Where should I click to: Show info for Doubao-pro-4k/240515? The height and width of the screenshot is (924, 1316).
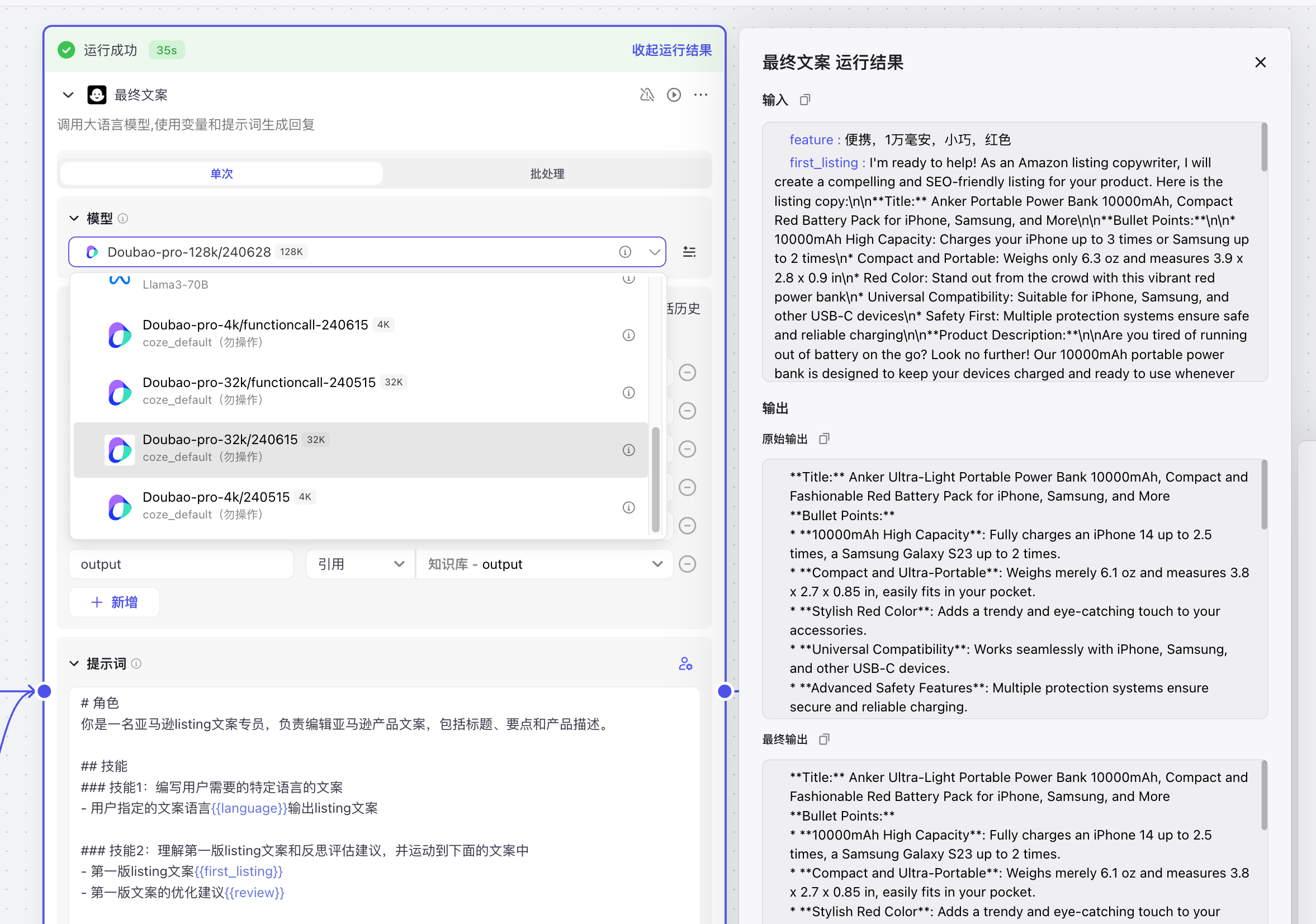629,507
